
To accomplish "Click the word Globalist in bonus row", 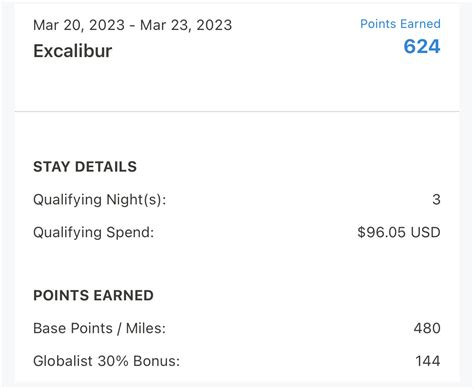I will 63,361.
